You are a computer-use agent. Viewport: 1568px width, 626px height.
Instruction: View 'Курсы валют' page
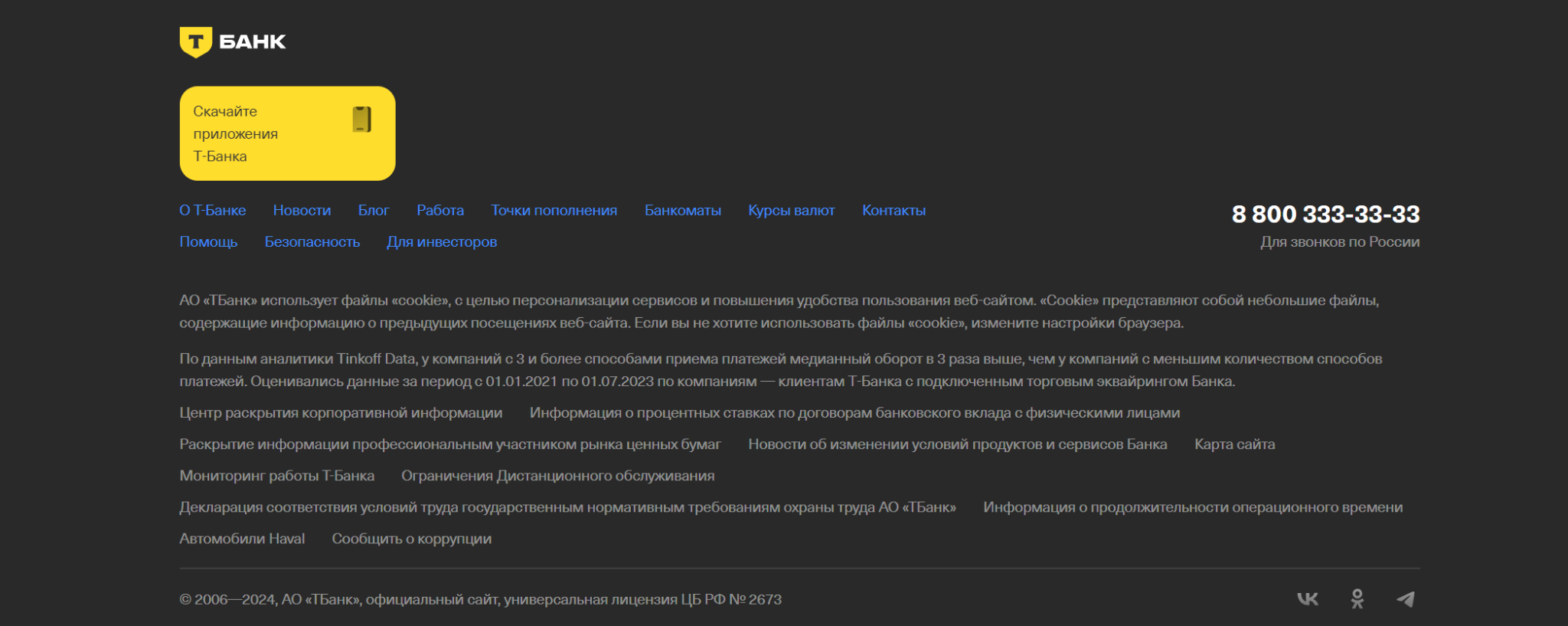pos(791,211)
